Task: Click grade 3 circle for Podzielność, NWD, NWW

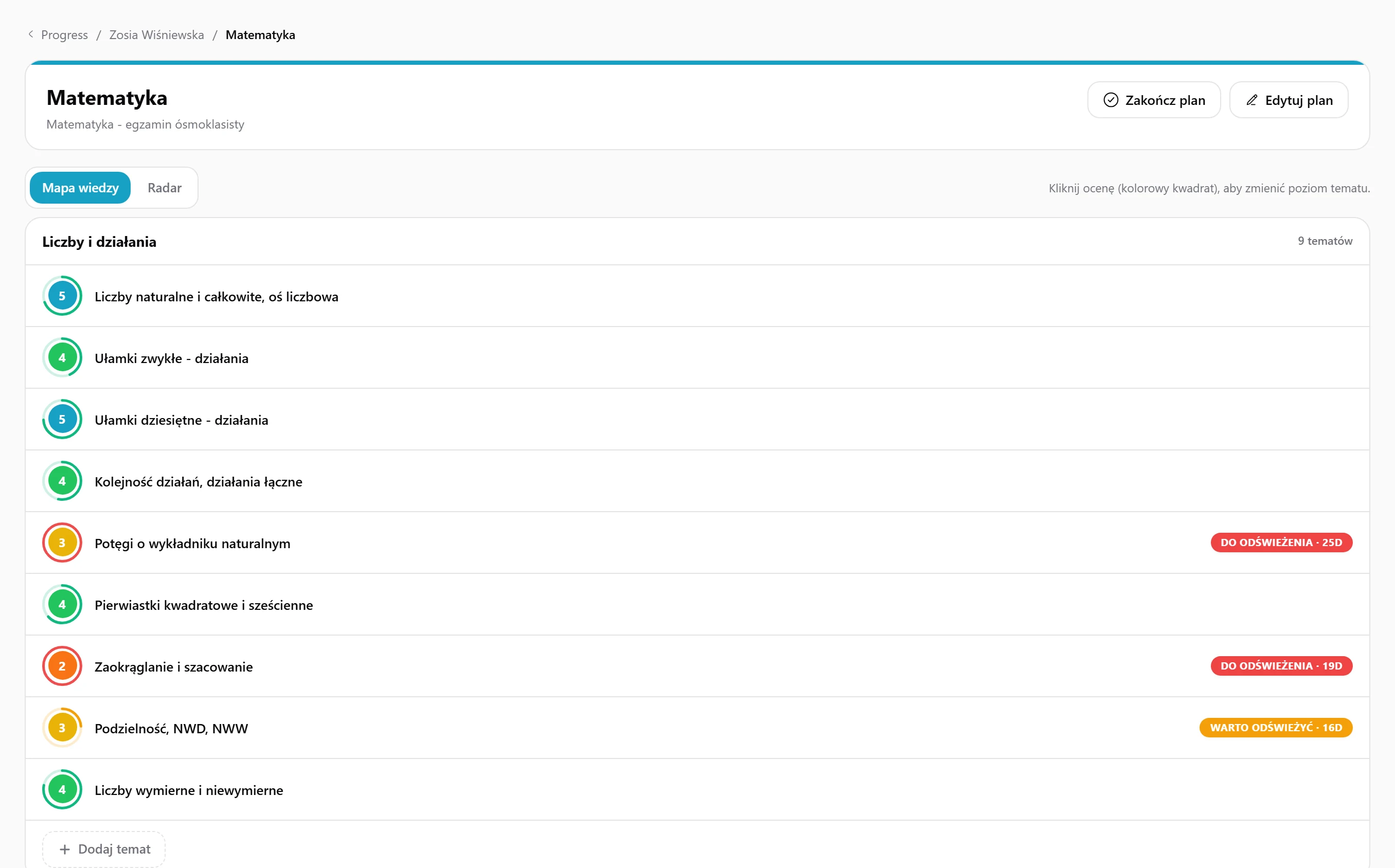Action: tap(62, 728)
